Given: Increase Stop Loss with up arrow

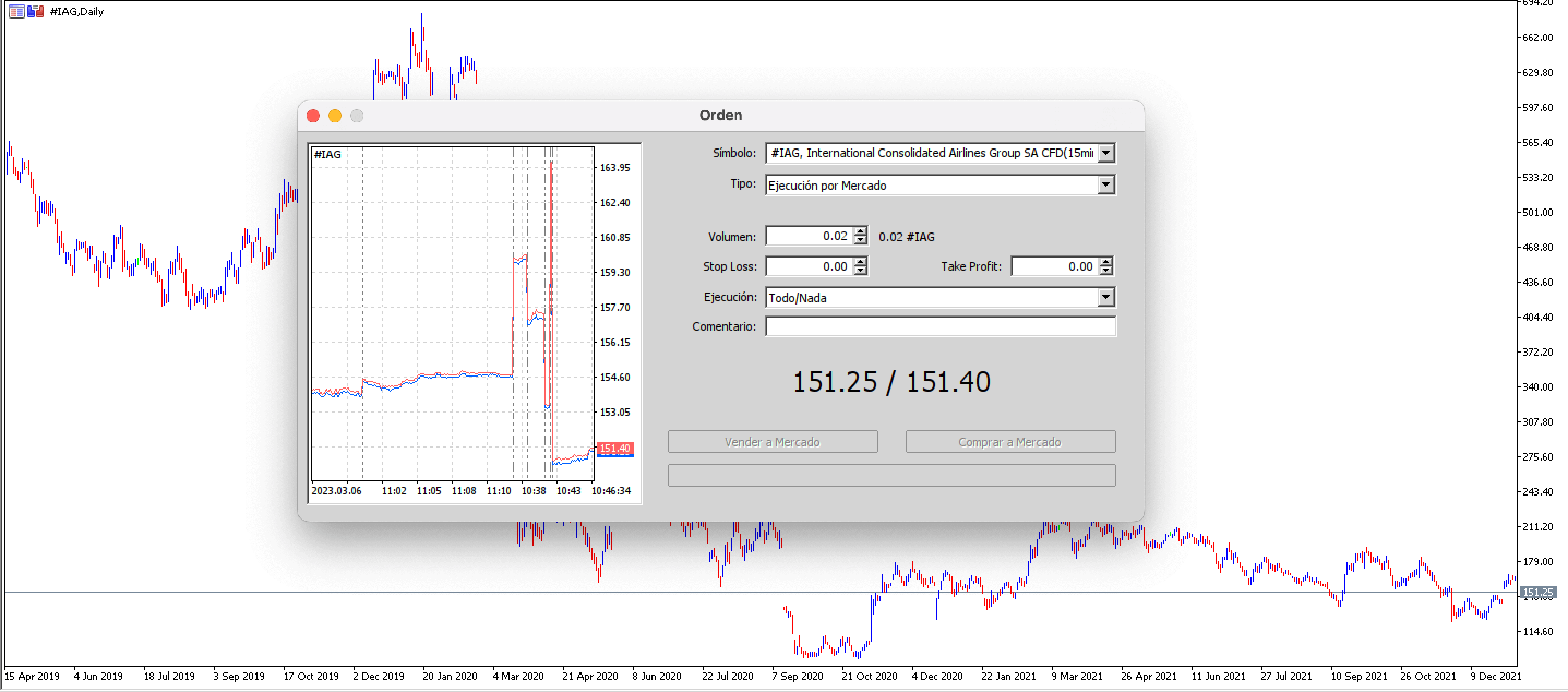Looking at the screenshot, I should coord(860,262).
